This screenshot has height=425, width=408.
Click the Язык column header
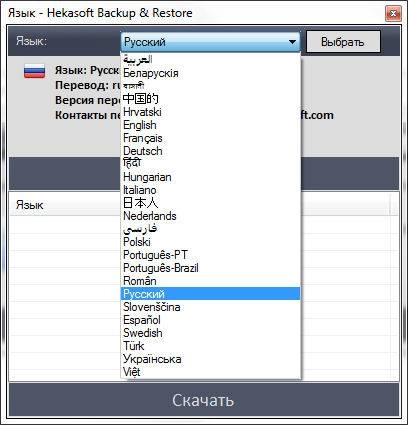click(30, 205)
